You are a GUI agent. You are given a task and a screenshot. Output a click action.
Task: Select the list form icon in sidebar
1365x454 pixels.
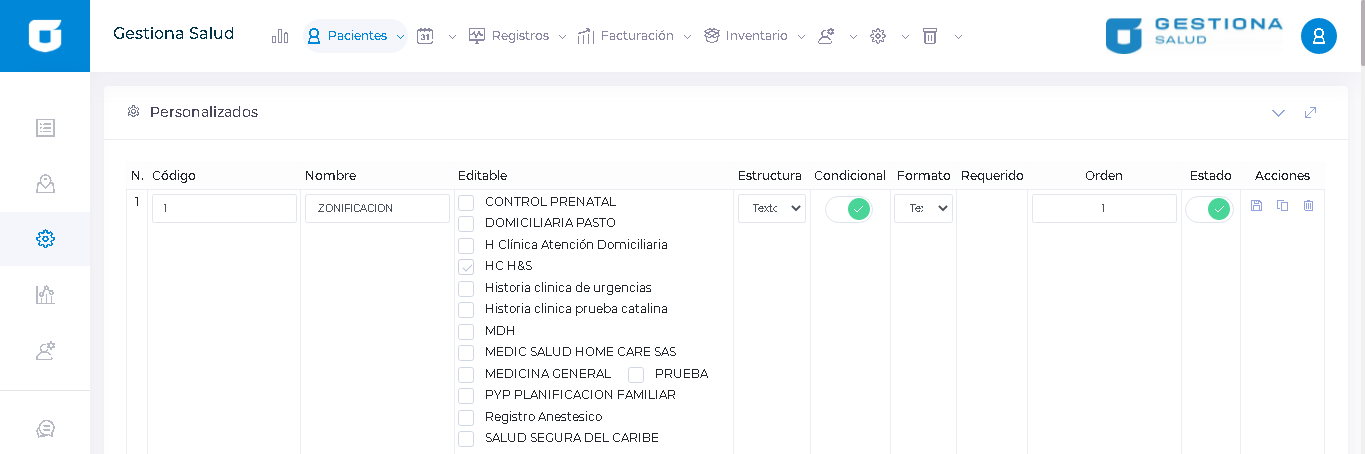pos(45,128)
